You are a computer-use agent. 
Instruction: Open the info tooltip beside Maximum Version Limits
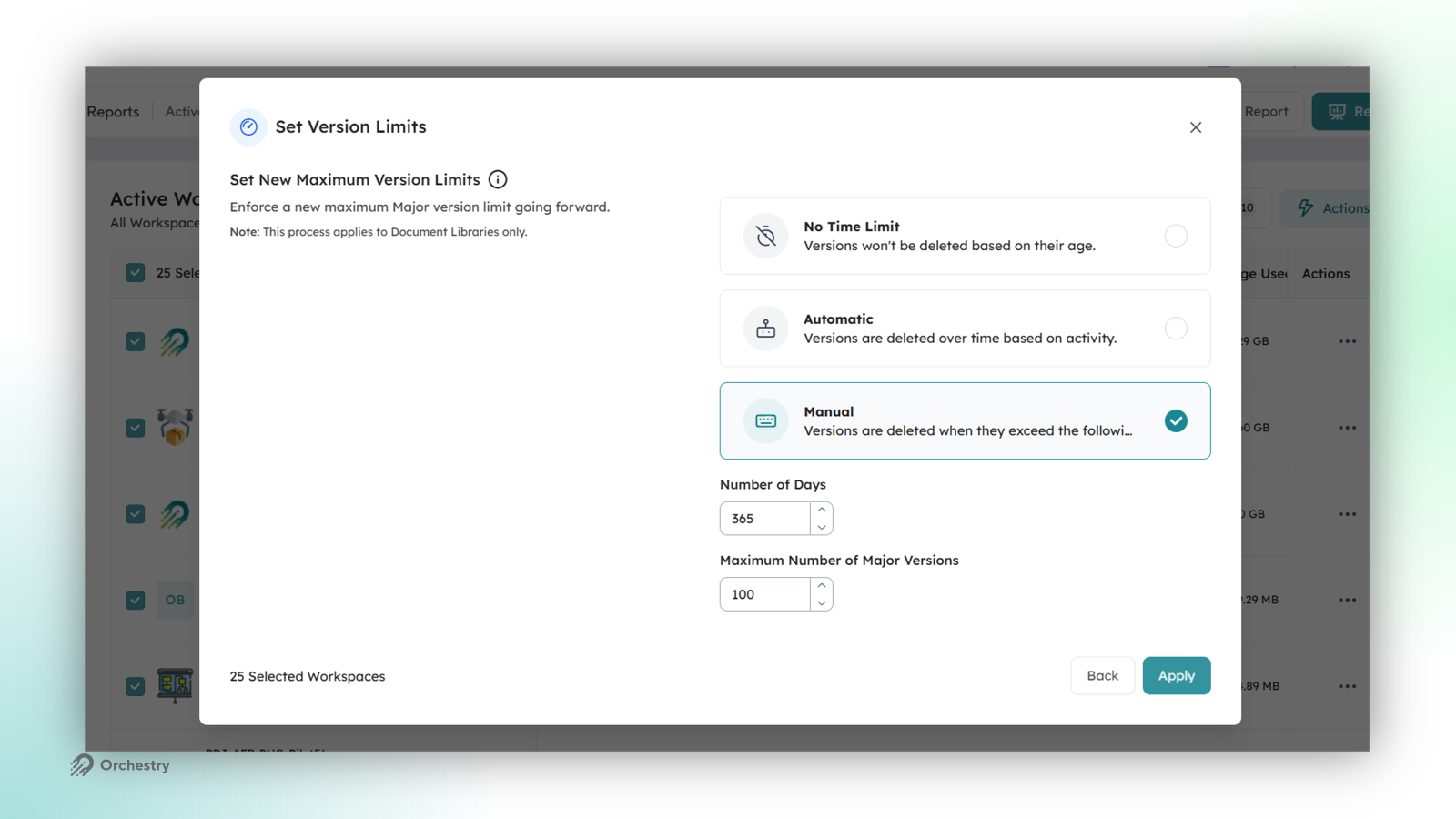pyautogui.click(x=498, y=179)
